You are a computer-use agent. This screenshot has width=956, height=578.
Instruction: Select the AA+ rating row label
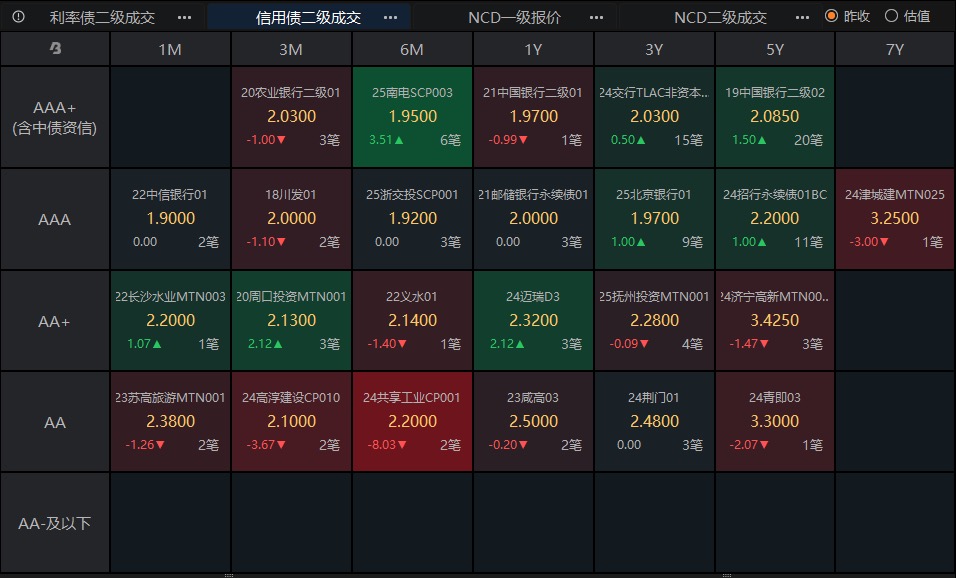click(x=55, y=321)
